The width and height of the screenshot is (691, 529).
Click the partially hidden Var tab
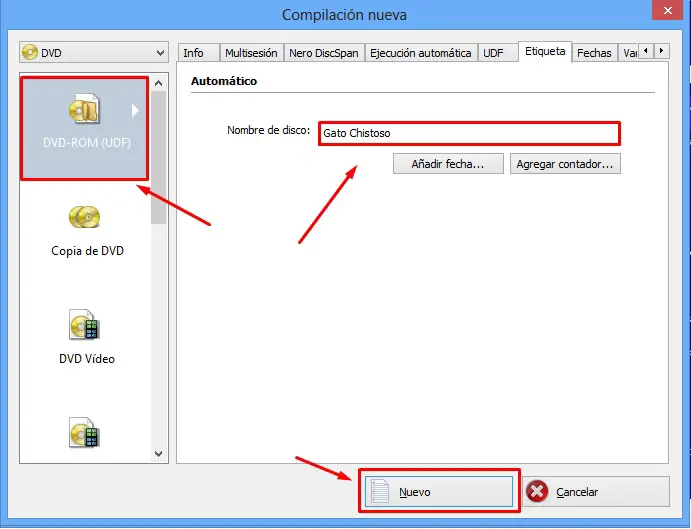point(628,53)
